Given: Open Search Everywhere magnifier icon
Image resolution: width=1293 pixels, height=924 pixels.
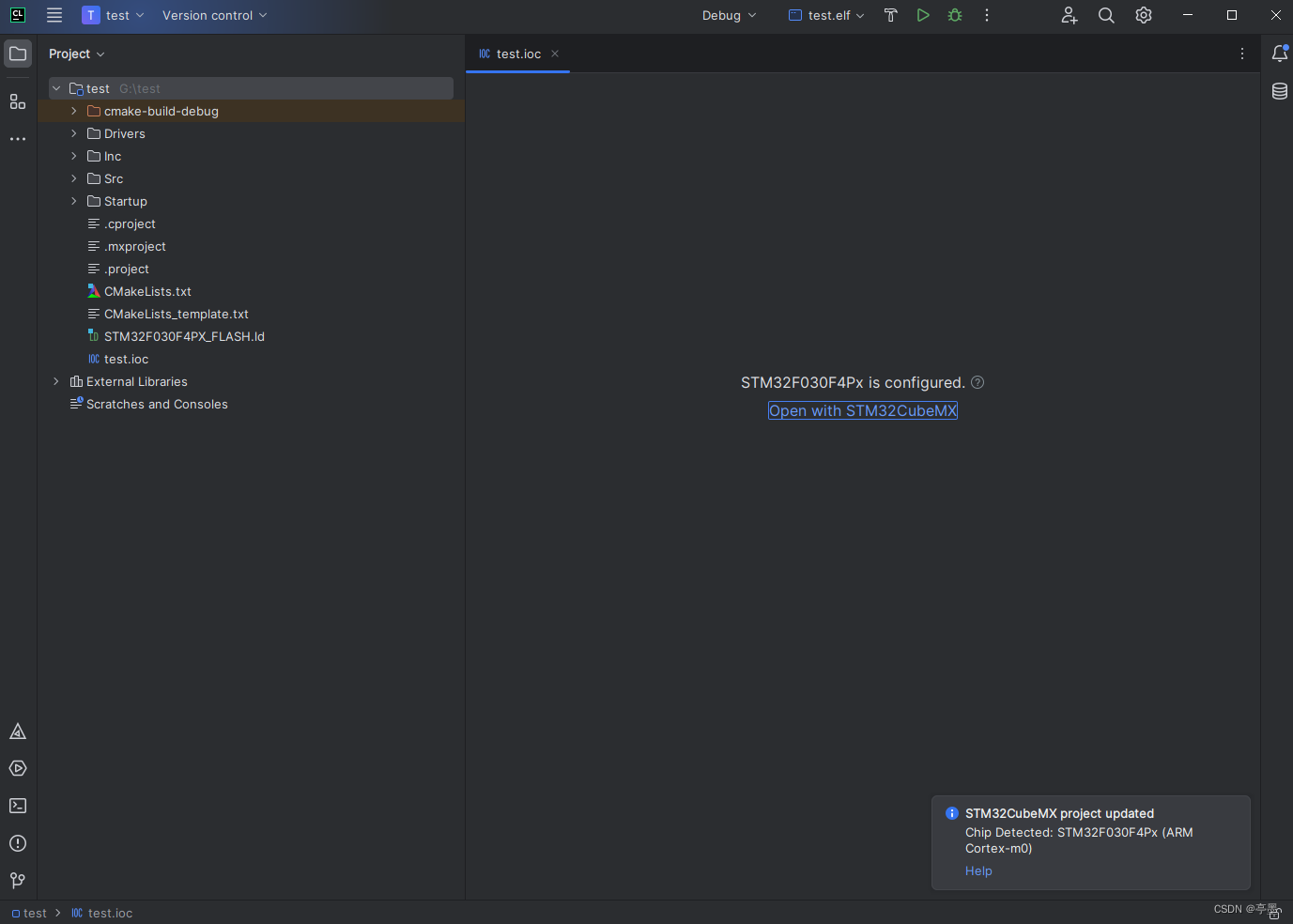Looking at the screenshot, I should 1106,15.
